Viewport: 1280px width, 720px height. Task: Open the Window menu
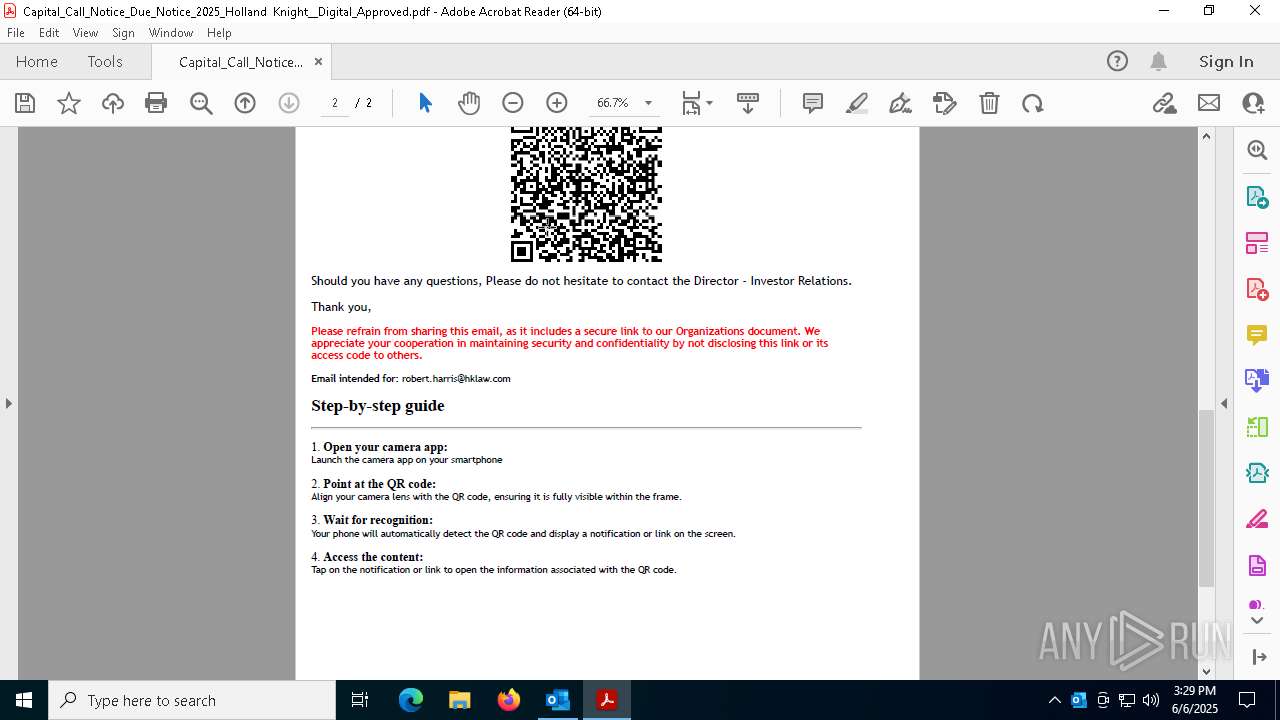click(x=171, y=32)
